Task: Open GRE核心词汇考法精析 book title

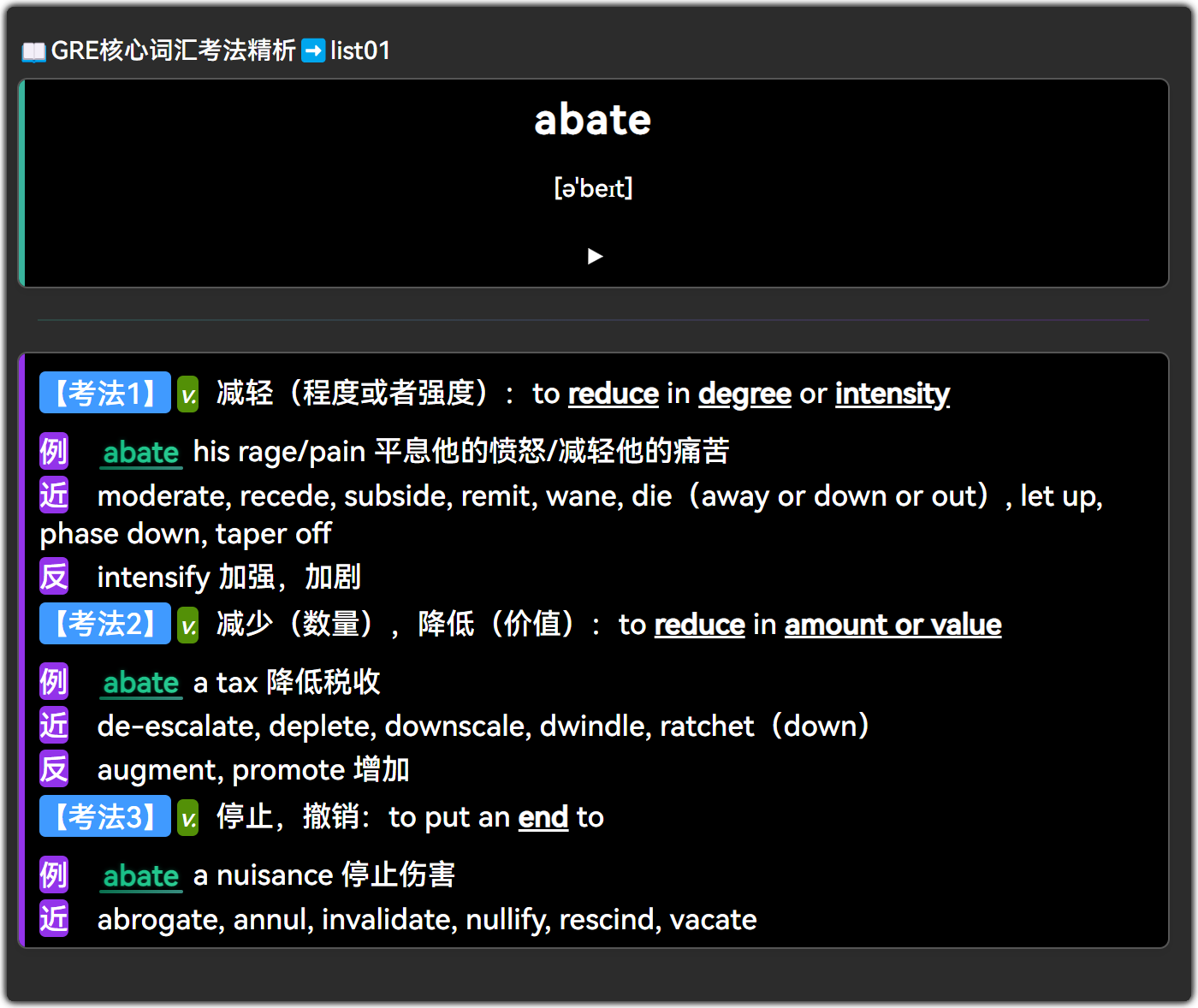Action: click(x=174, y=51)
